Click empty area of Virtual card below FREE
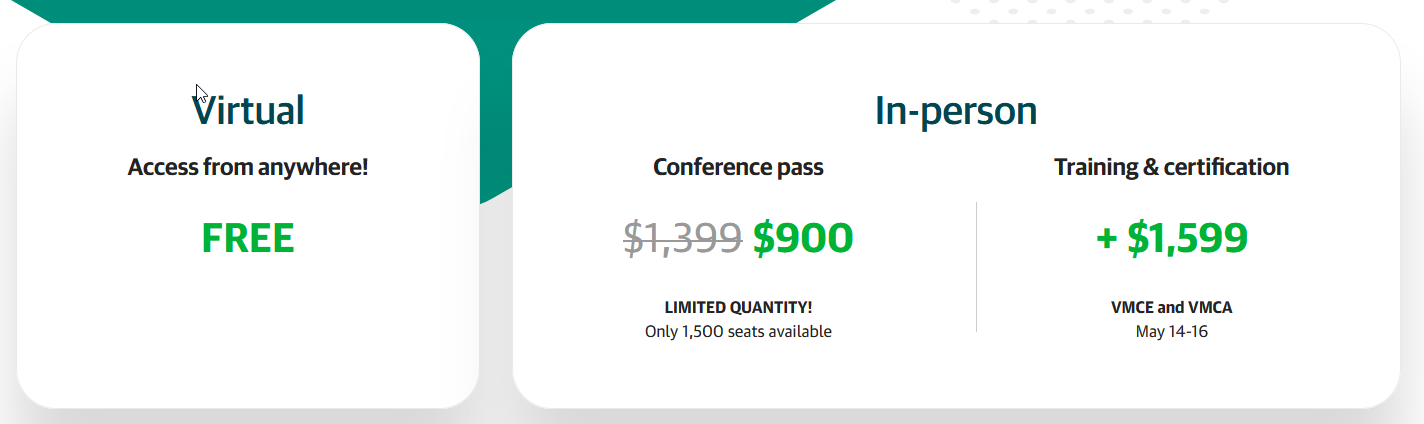This screenshot has height=424, width=1424. pyautogui.click(x=248, y=330)
